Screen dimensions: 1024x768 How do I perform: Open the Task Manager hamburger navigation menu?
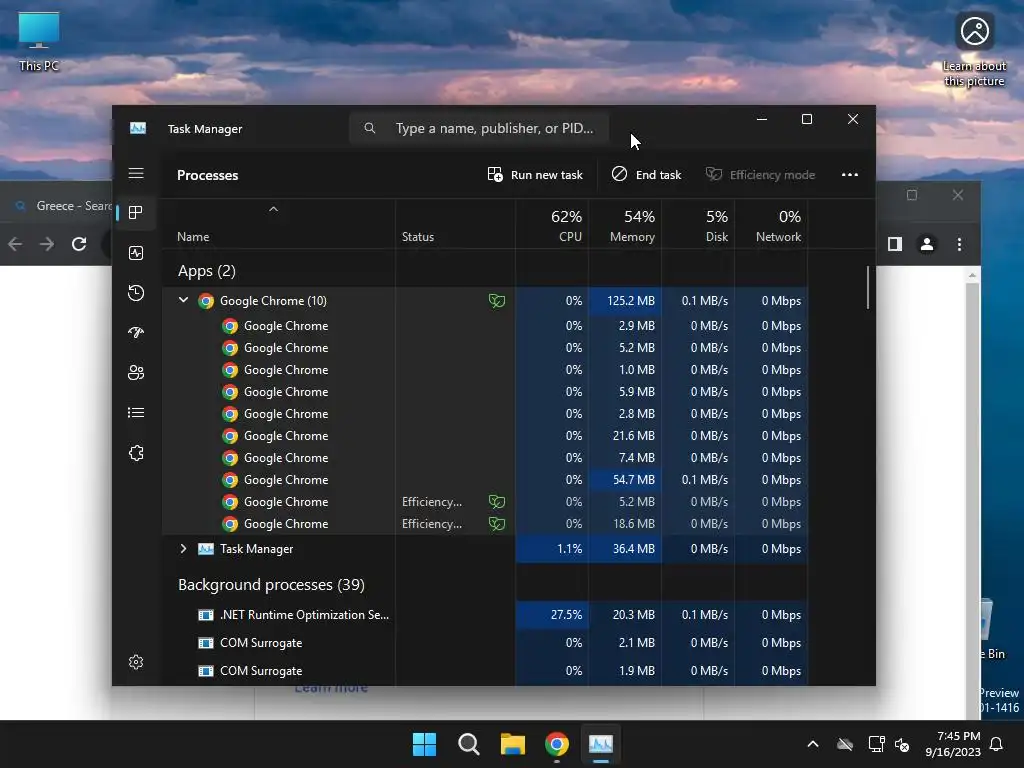point(136,173)
